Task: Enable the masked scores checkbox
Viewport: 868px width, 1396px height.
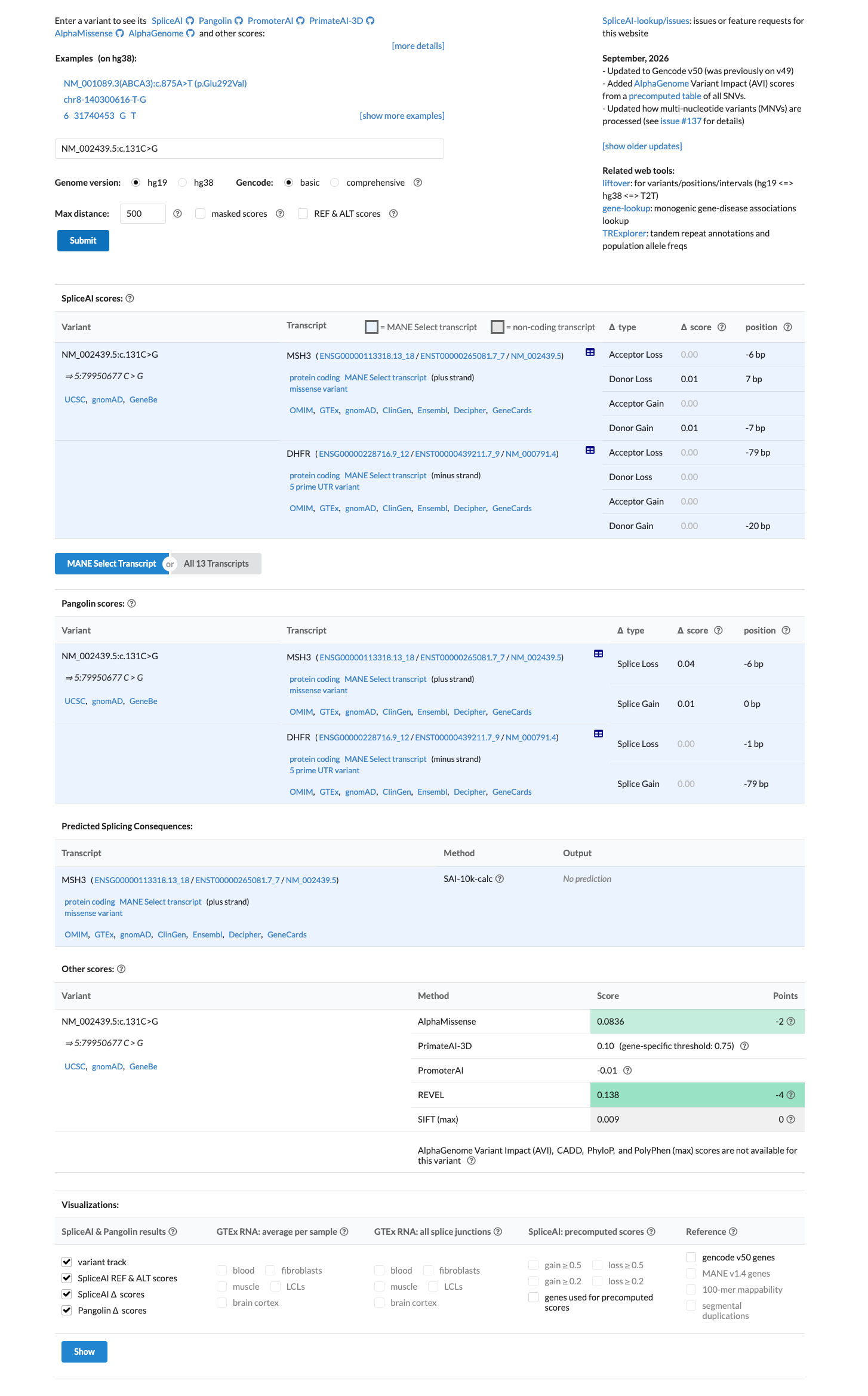Action: (201, 214)
